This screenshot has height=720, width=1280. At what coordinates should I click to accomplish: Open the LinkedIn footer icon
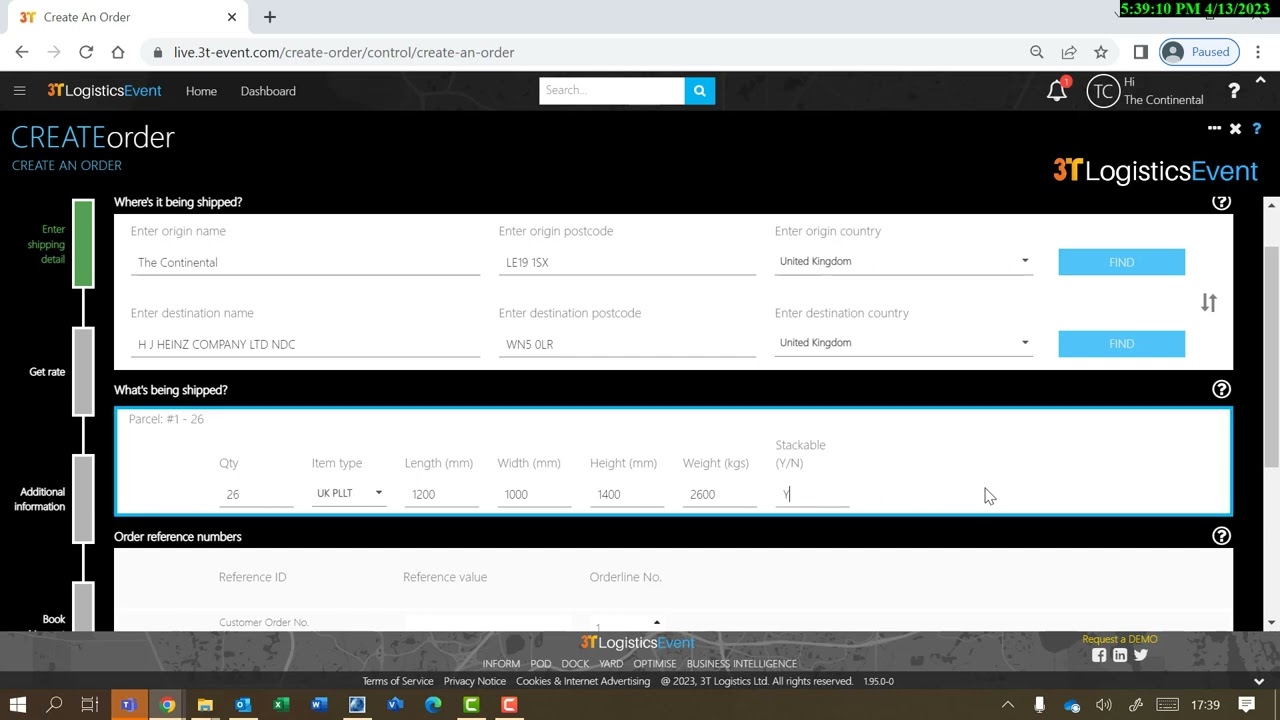1120,655
